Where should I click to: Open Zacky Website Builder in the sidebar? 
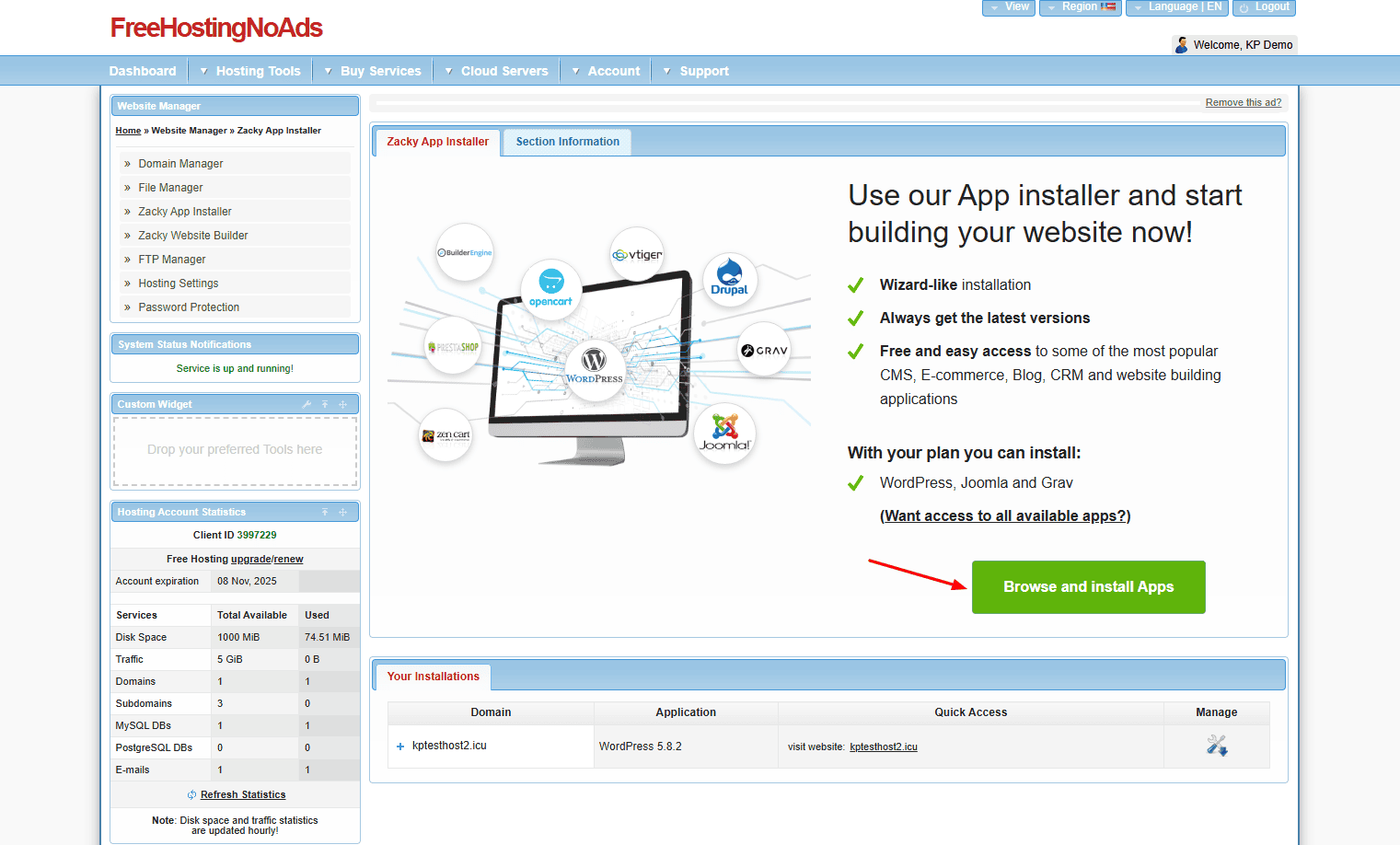click(x=193, y=236)
